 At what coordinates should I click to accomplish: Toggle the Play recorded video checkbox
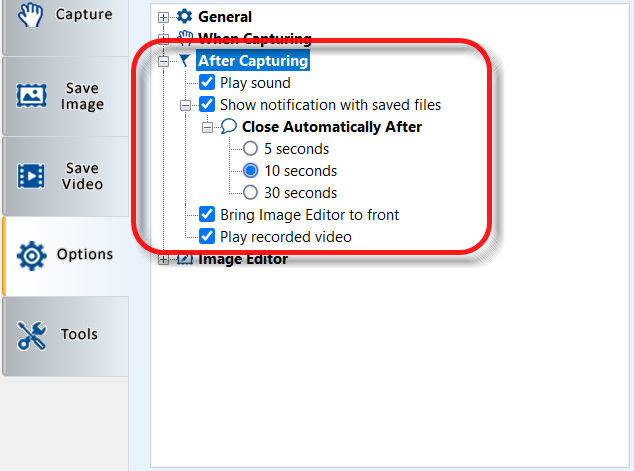coord(207,236)
